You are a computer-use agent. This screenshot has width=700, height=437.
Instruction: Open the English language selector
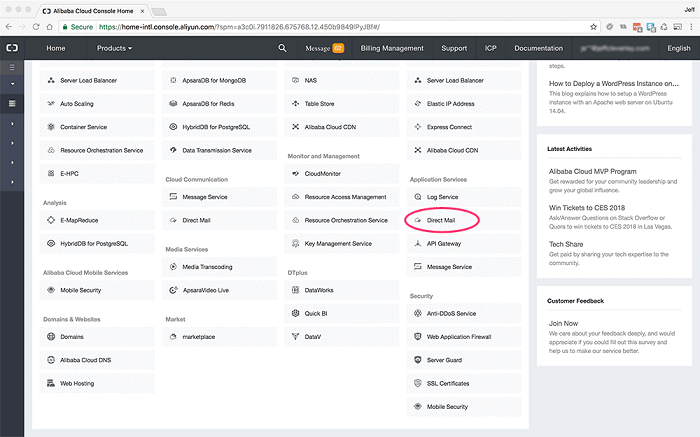coord(679,48)
